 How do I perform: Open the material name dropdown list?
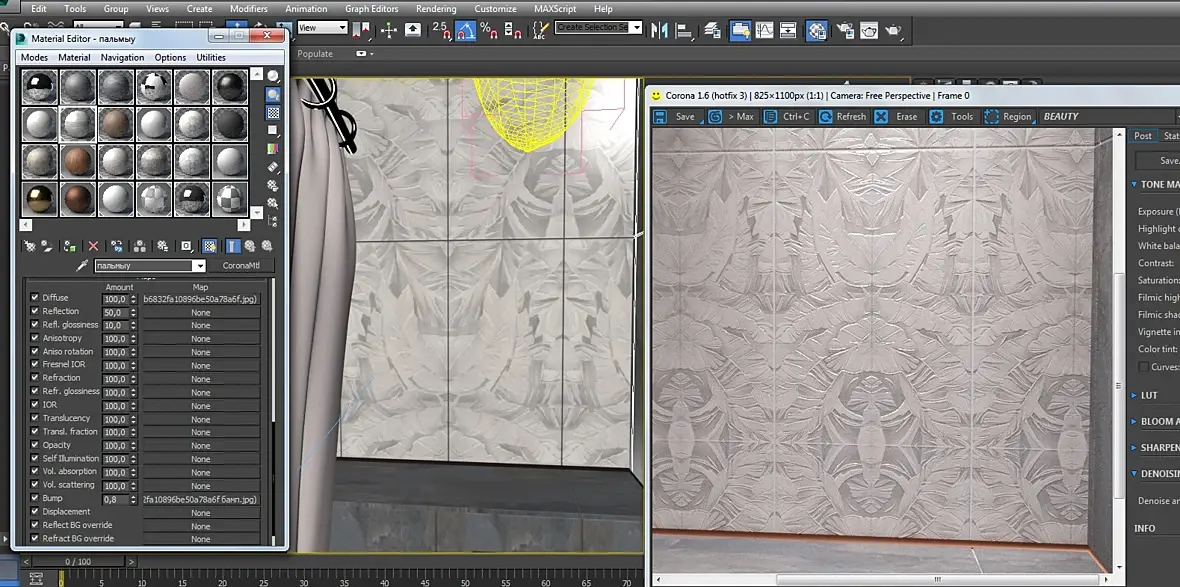tap(200, 266)
